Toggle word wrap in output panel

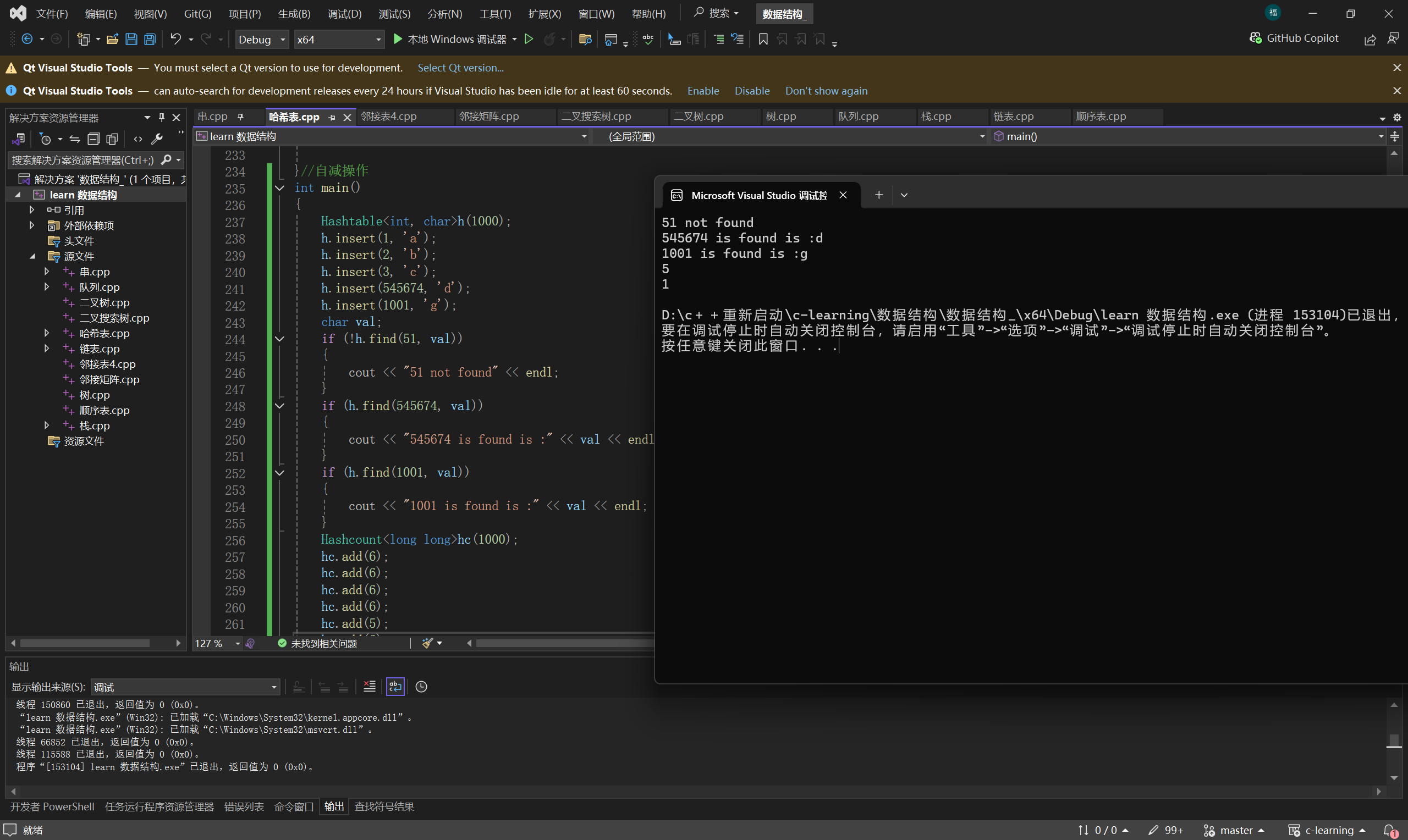[x=395, y=687]
